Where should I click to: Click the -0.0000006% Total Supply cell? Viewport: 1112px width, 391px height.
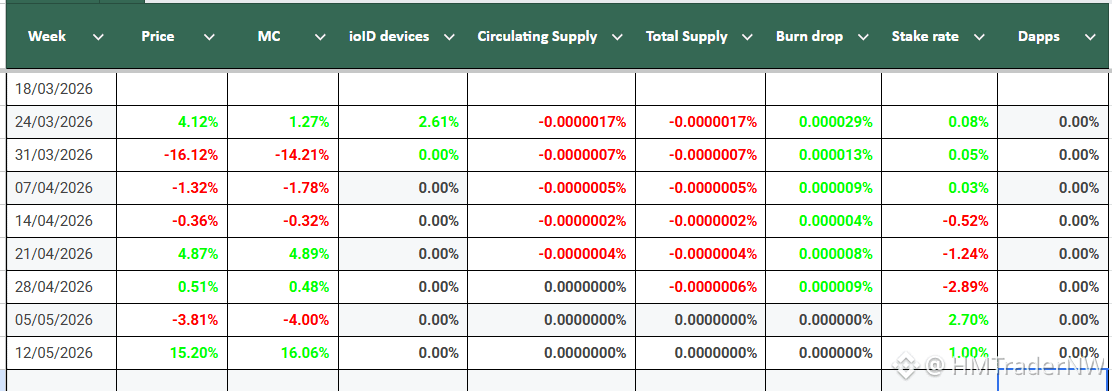(701, 287)
